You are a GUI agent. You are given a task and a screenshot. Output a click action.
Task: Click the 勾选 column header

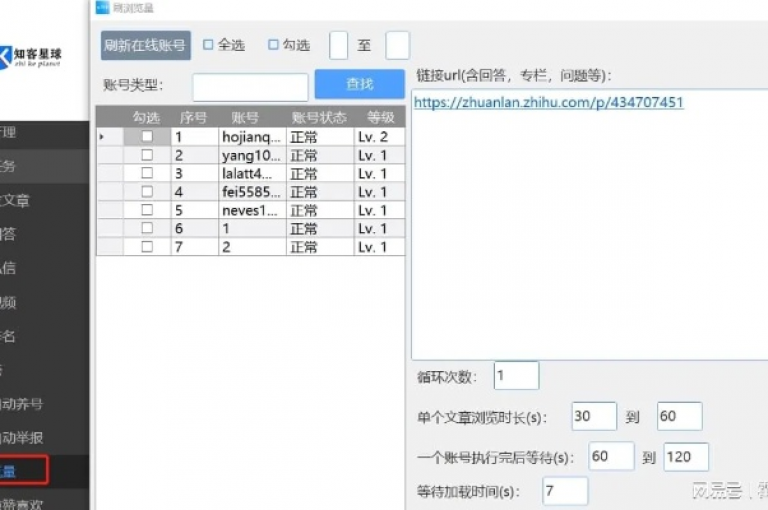point(146,117)
